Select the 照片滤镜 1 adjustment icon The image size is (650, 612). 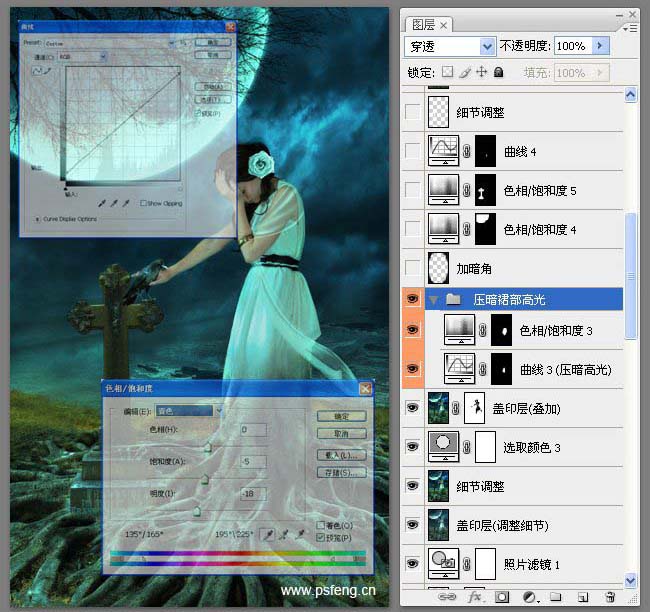[x=444, y=563]
